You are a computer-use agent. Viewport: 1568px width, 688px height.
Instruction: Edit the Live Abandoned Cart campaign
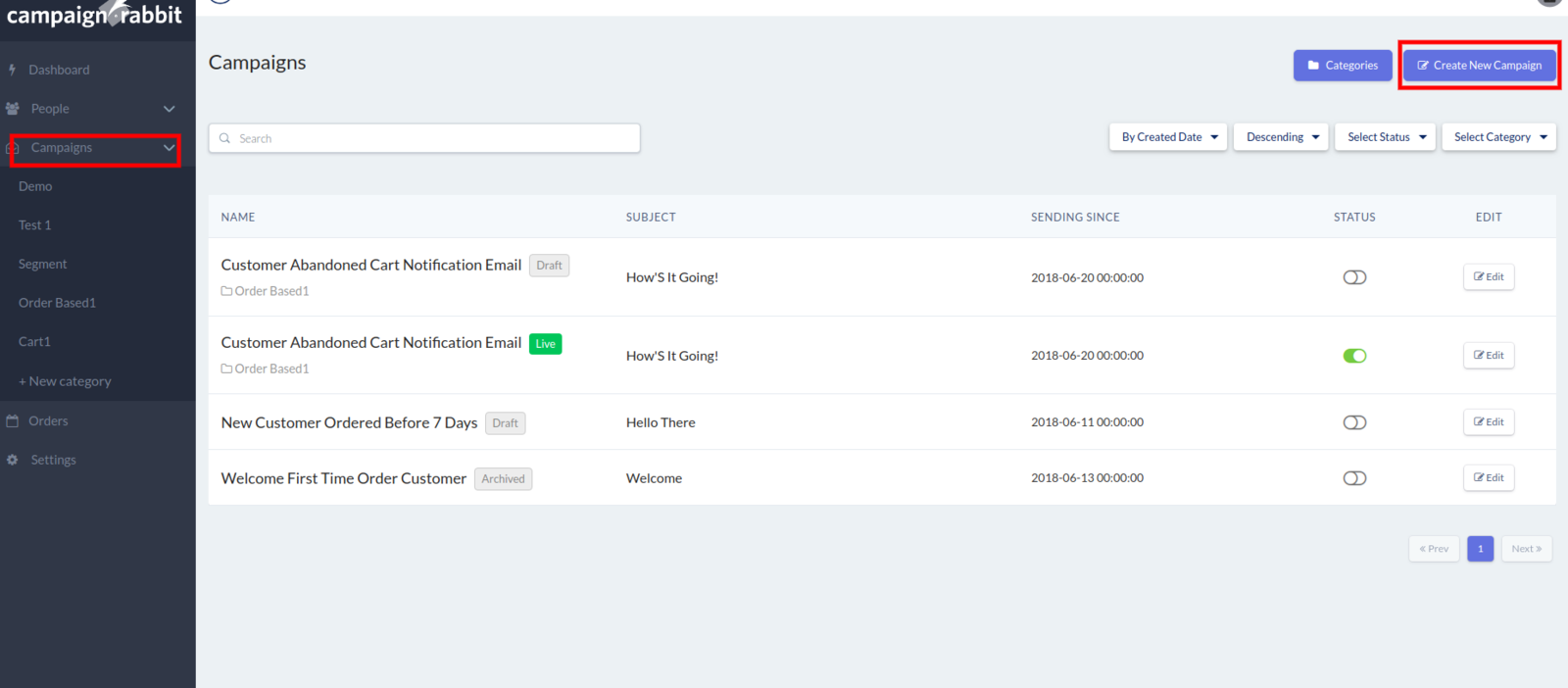(1489, 355)
